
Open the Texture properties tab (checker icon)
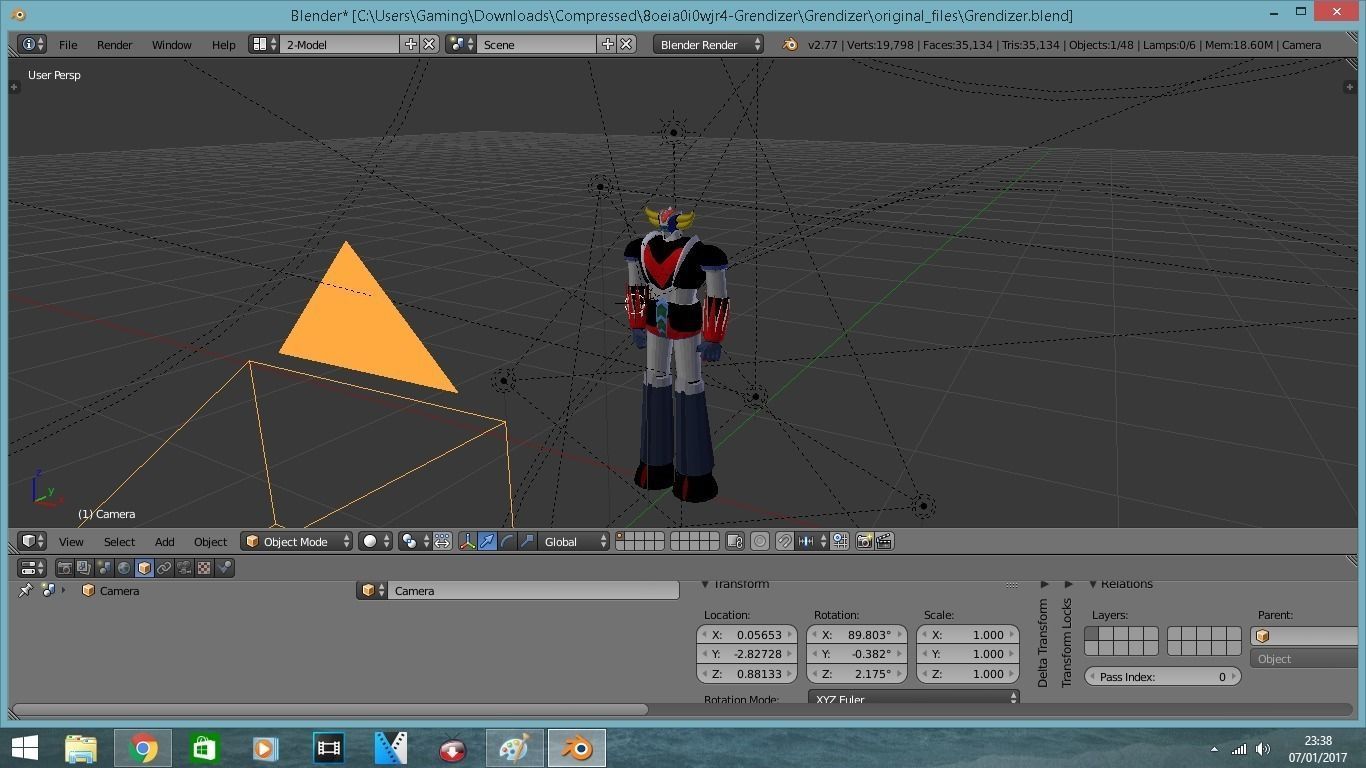(x=204, y=568)
